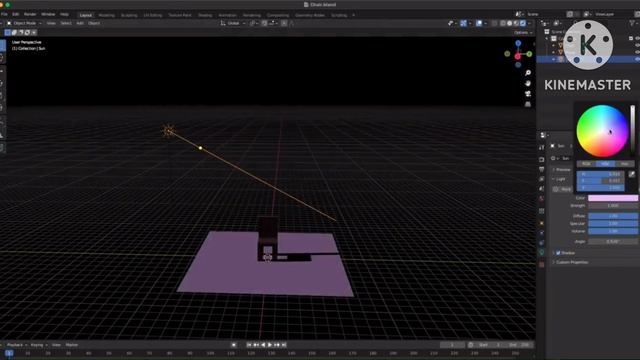Open the World properties tab
Viewport: 640px width, 360px height.
(542, 199)
